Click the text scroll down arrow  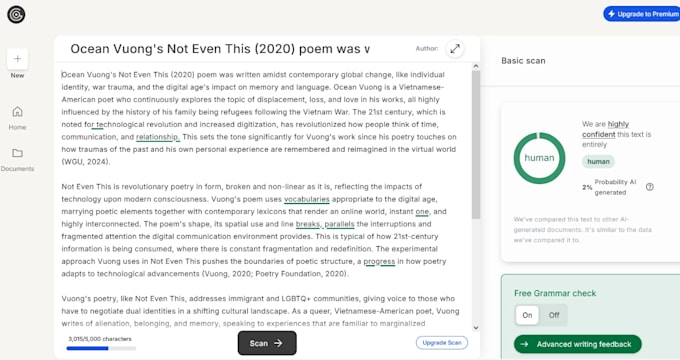coord(476,328)
